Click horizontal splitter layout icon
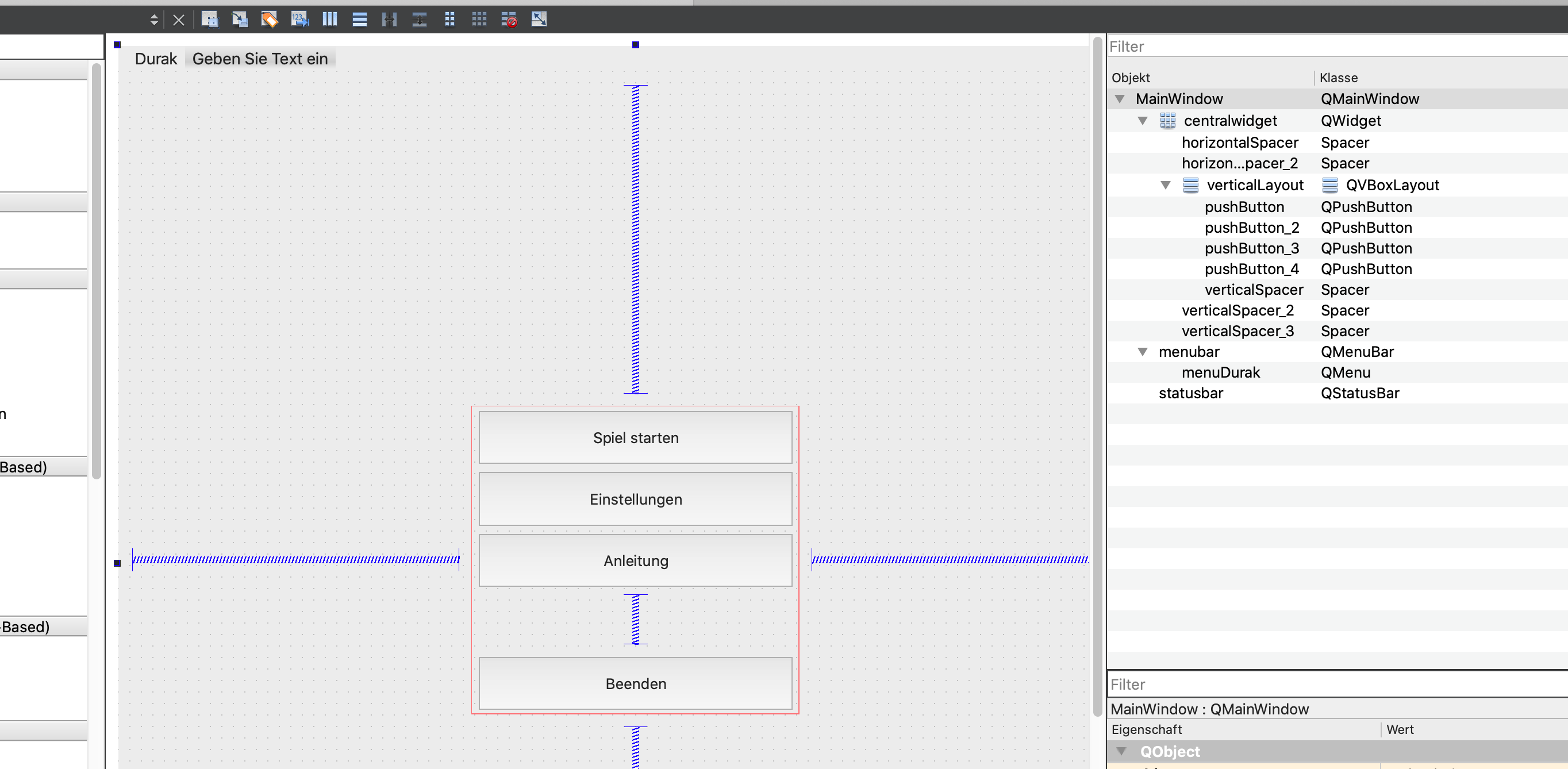Screen dimensions: 1568x769 (x=389, y=20)
